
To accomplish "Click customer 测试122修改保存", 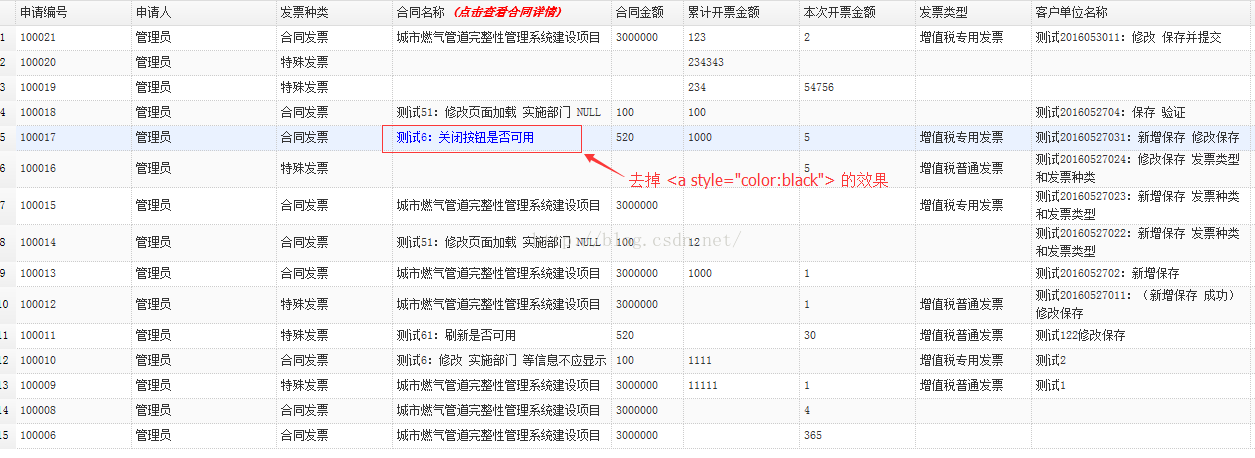I will [1080, 335].
